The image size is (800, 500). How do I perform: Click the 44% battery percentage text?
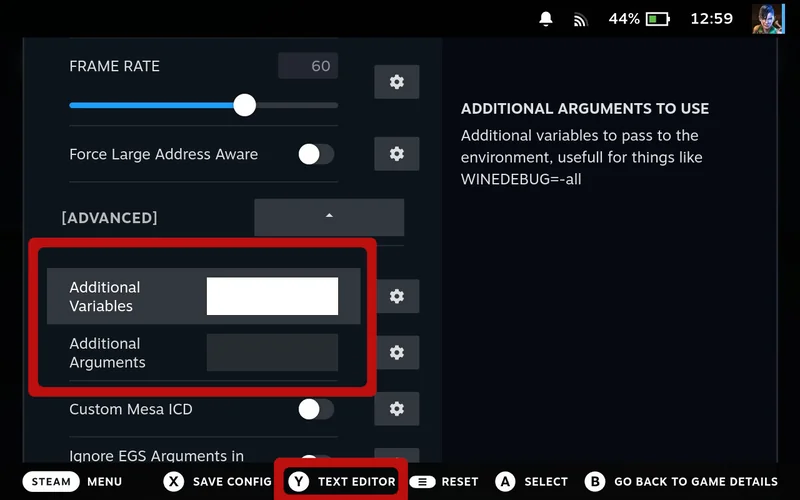coord(623,19)
